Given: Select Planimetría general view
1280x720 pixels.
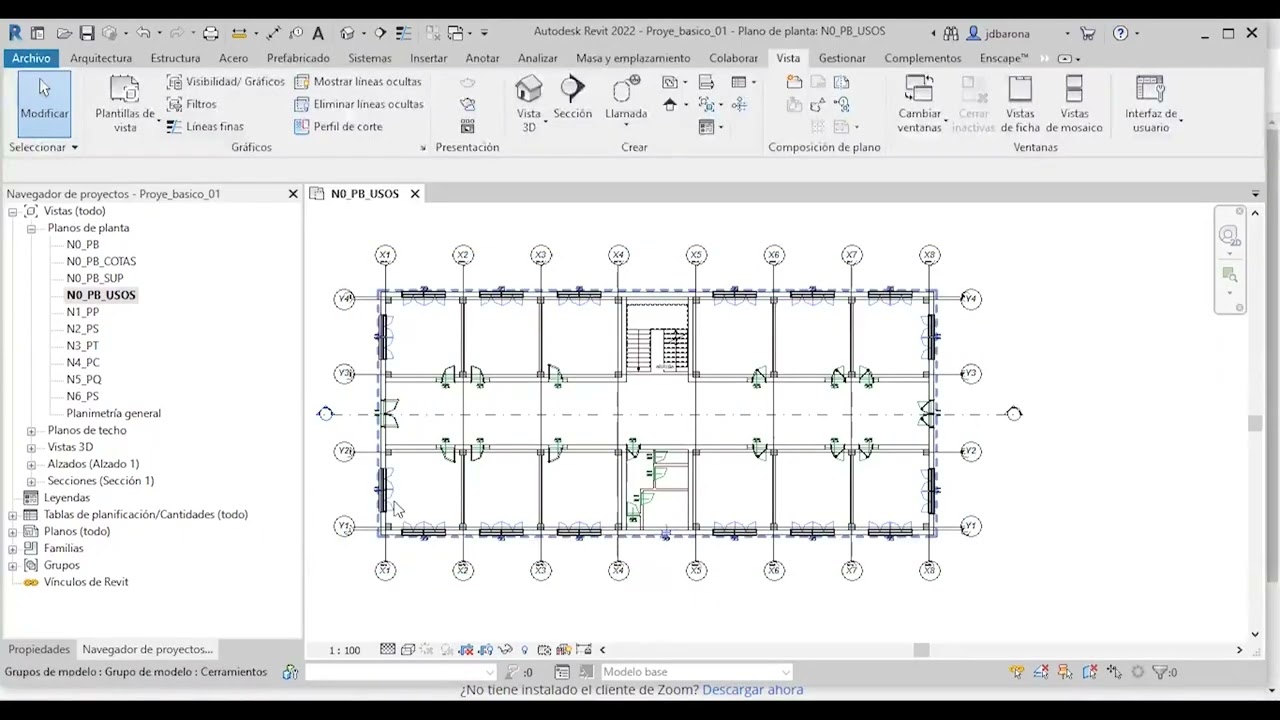Looking at the screenshot, I should point(113,413).
